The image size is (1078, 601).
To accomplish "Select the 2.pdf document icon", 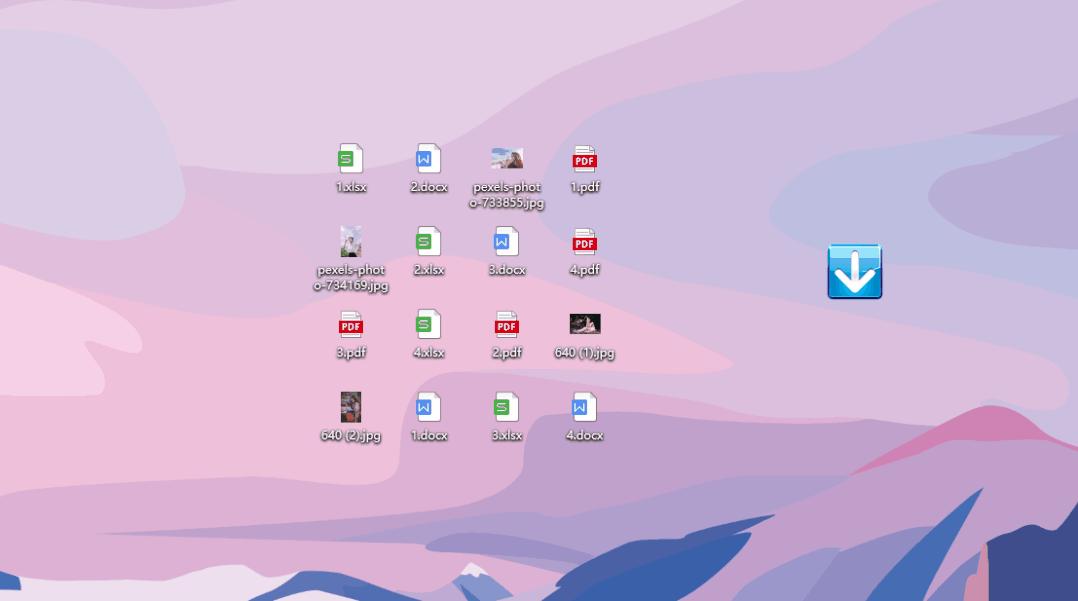I will (506, 325).
